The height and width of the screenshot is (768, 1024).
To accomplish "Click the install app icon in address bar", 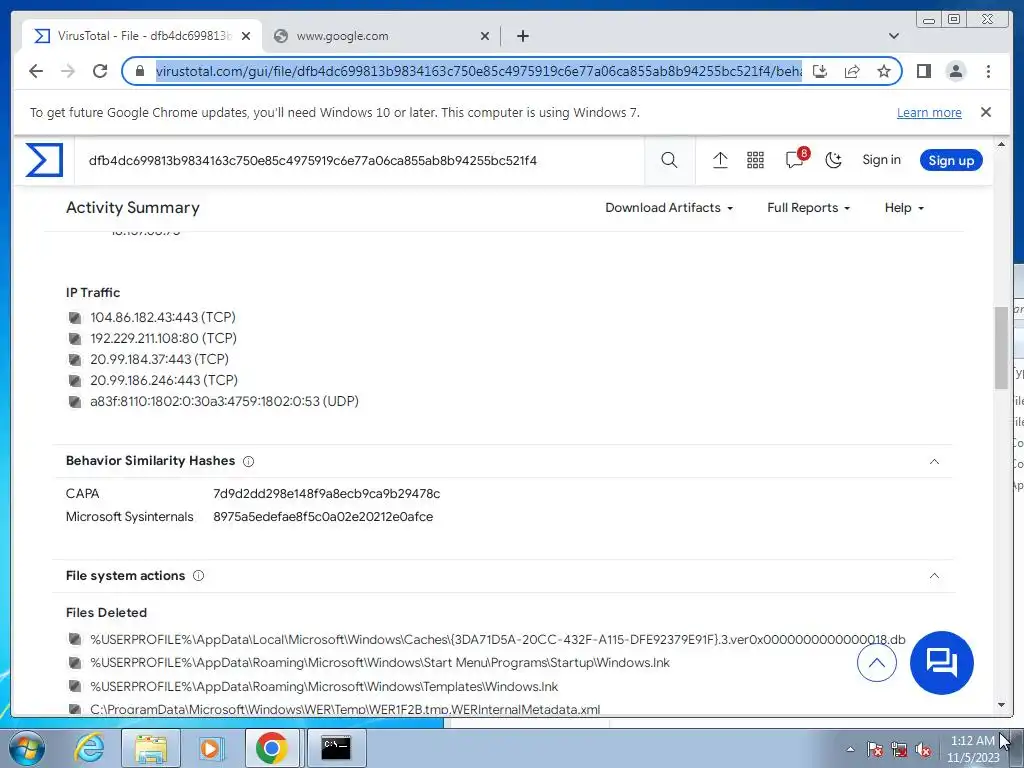I will 820,71.
